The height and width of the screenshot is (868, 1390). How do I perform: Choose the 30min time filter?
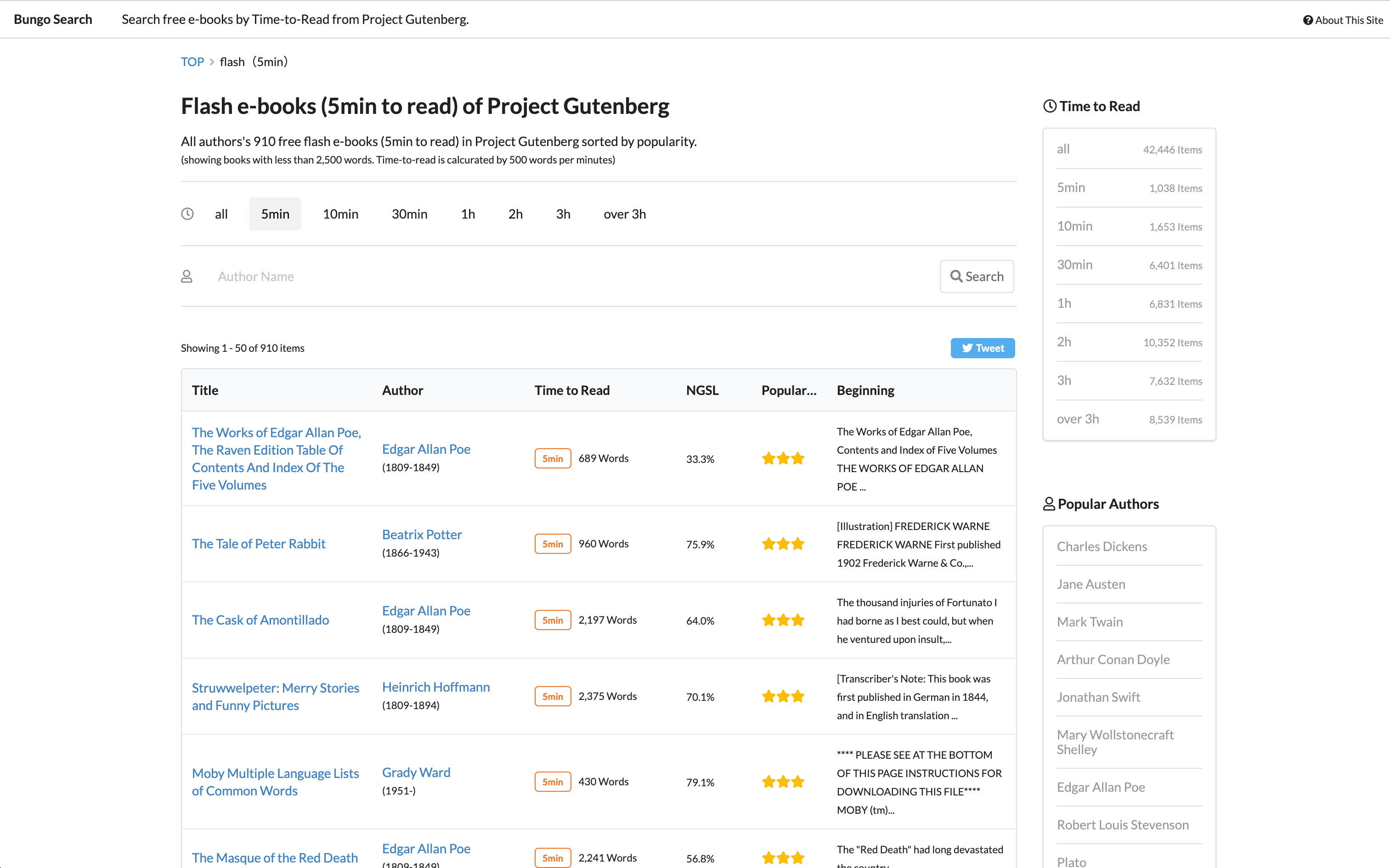tap(409, 214)
